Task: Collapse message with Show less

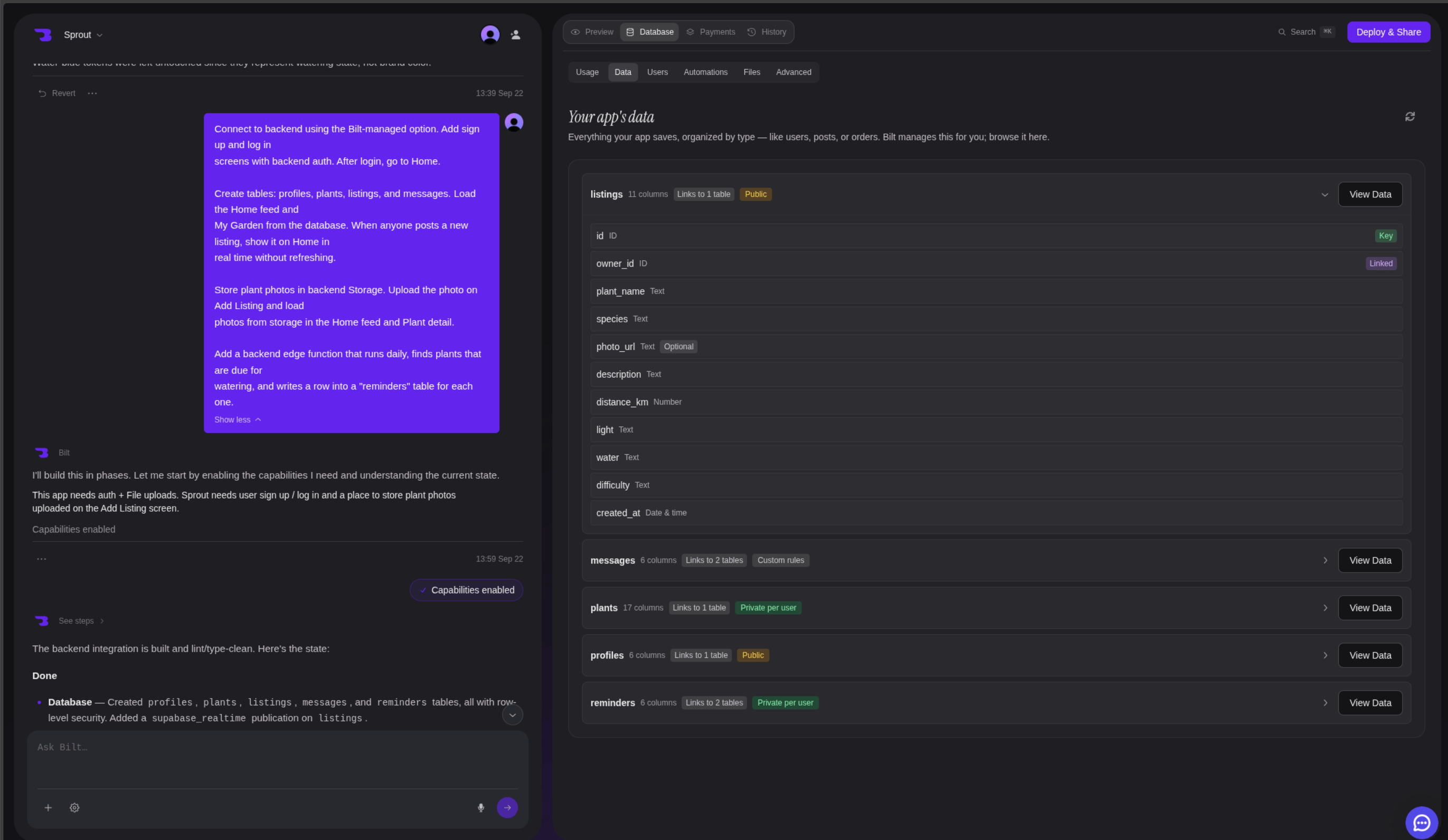Action: pyautogui.click(x=238, y=419)
